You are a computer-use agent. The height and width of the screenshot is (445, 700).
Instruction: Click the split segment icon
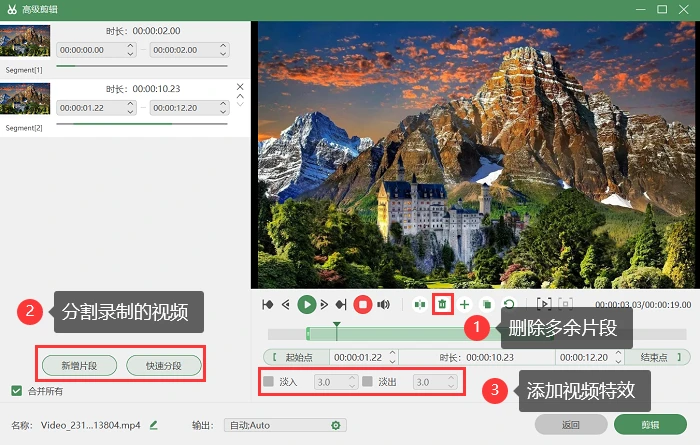(x=420, y=305)
